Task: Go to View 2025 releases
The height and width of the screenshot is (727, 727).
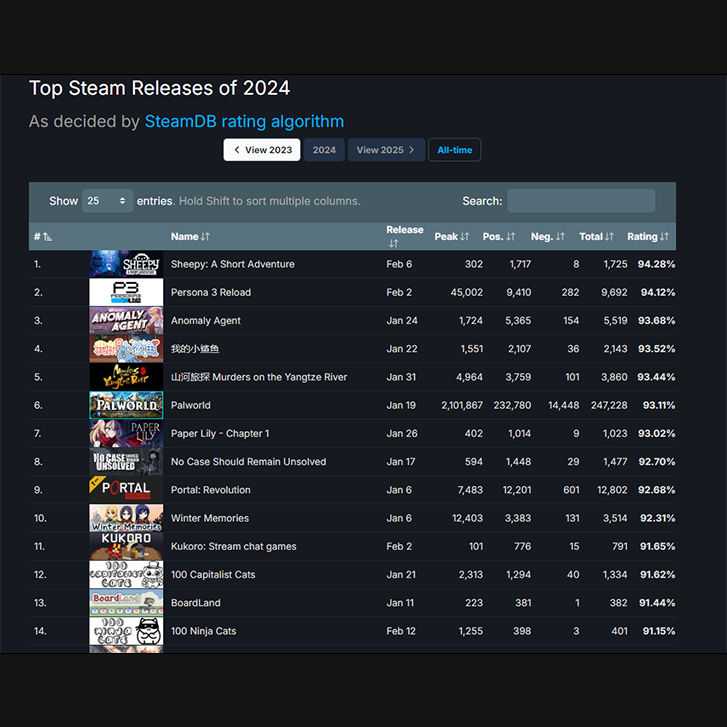Action: 386,150
